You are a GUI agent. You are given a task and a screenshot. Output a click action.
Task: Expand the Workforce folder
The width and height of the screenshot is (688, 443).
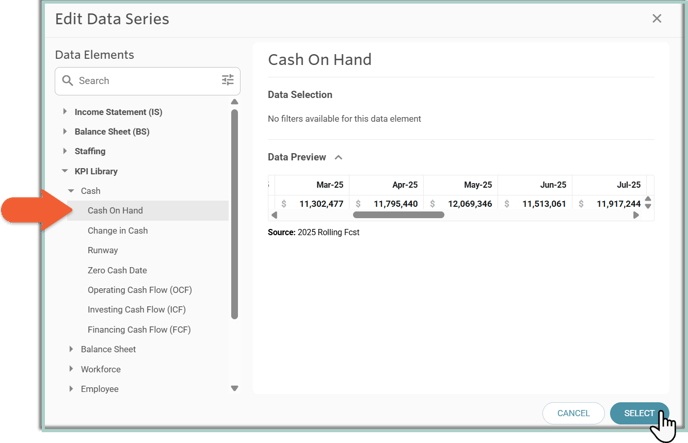(71, 369)
